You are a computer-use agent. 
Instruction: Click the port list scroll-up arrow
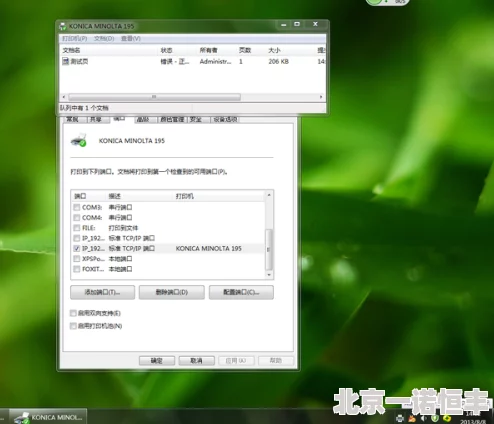[269, 195]
